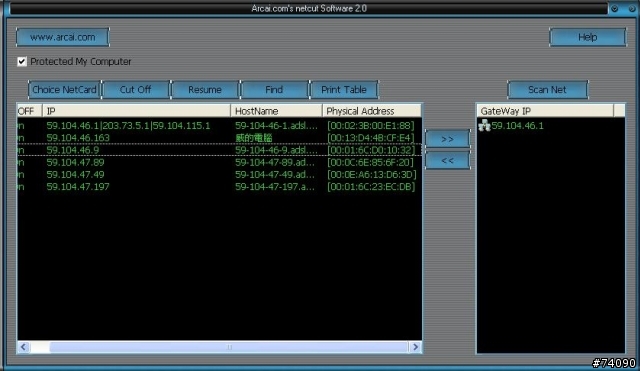The height and width of the screenshot is (371, 640).
Task: Click the Find button
Action: [x=274, y=90]
